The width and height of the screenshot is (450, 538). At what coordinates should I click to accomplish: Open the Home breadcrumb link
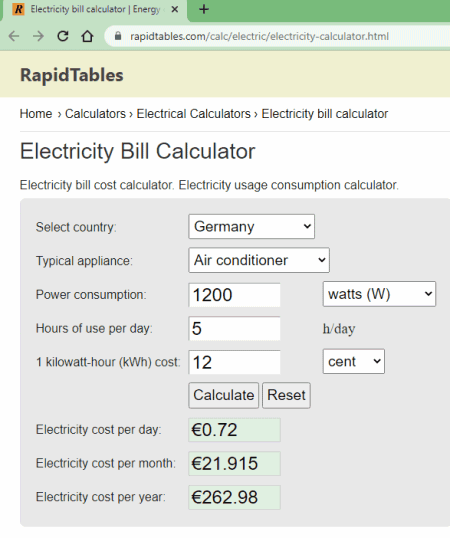[36, 114]
